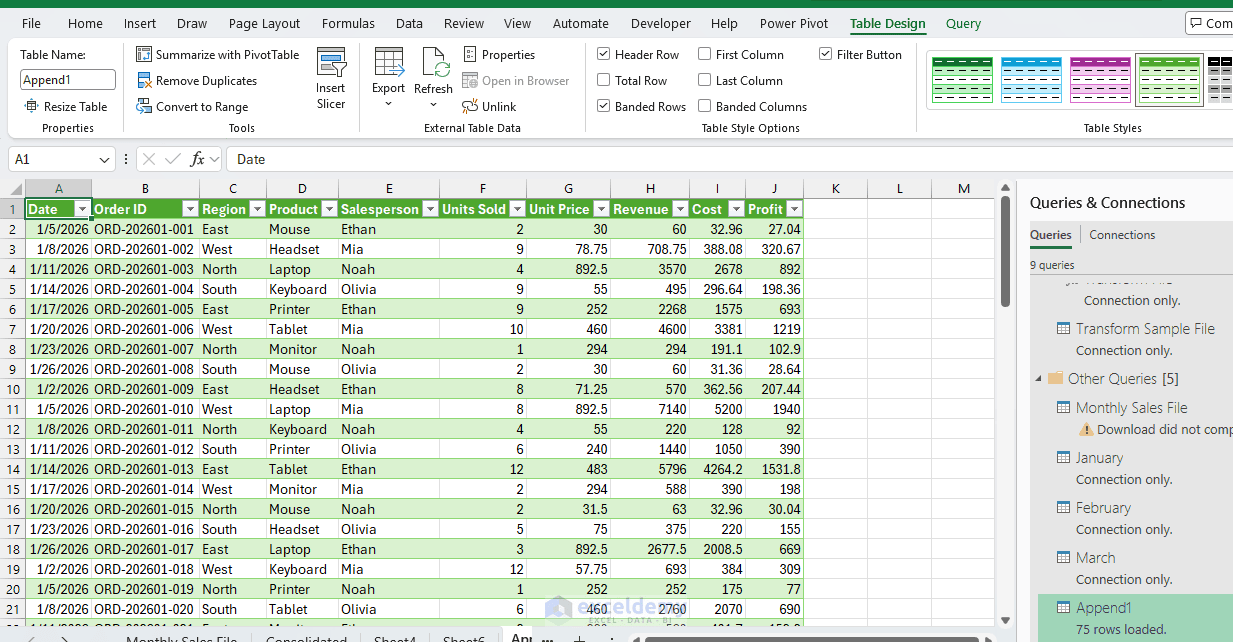Select the magenta table style swatch
Screen dimensions: 1233x642
1100,80
